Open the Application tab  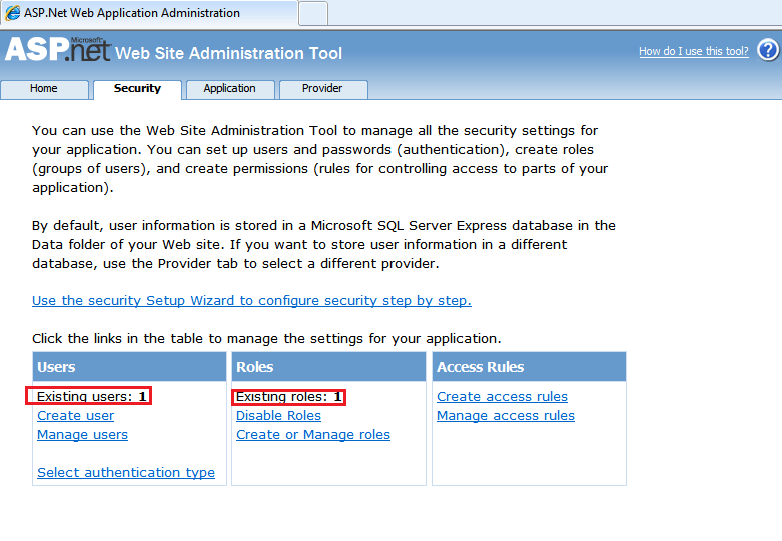(229, 89)
